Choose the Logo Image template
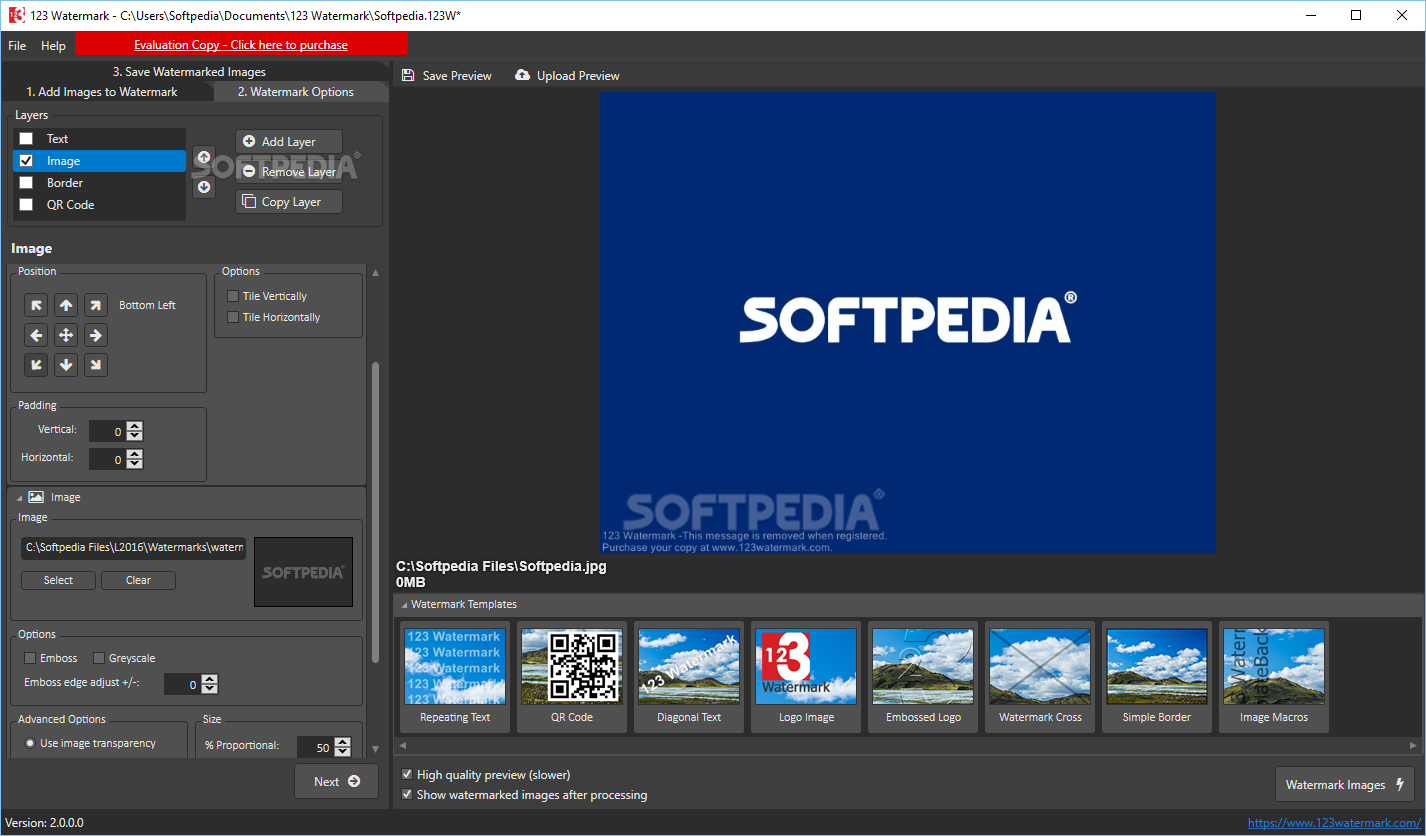The width and height of the screenshot is (1426, 836). [806, 677]
